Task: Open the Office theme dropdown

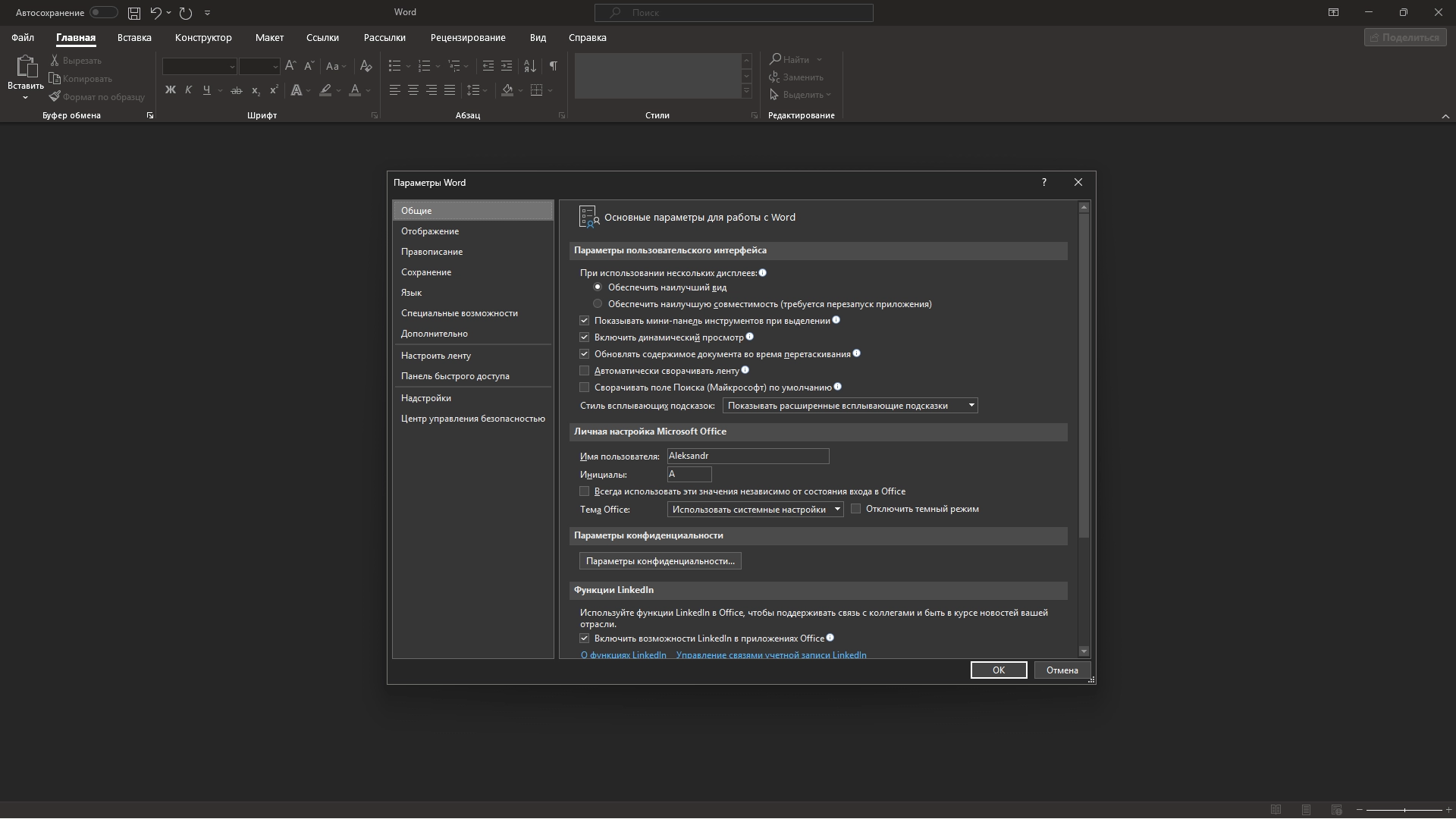Action: [755, 510]
